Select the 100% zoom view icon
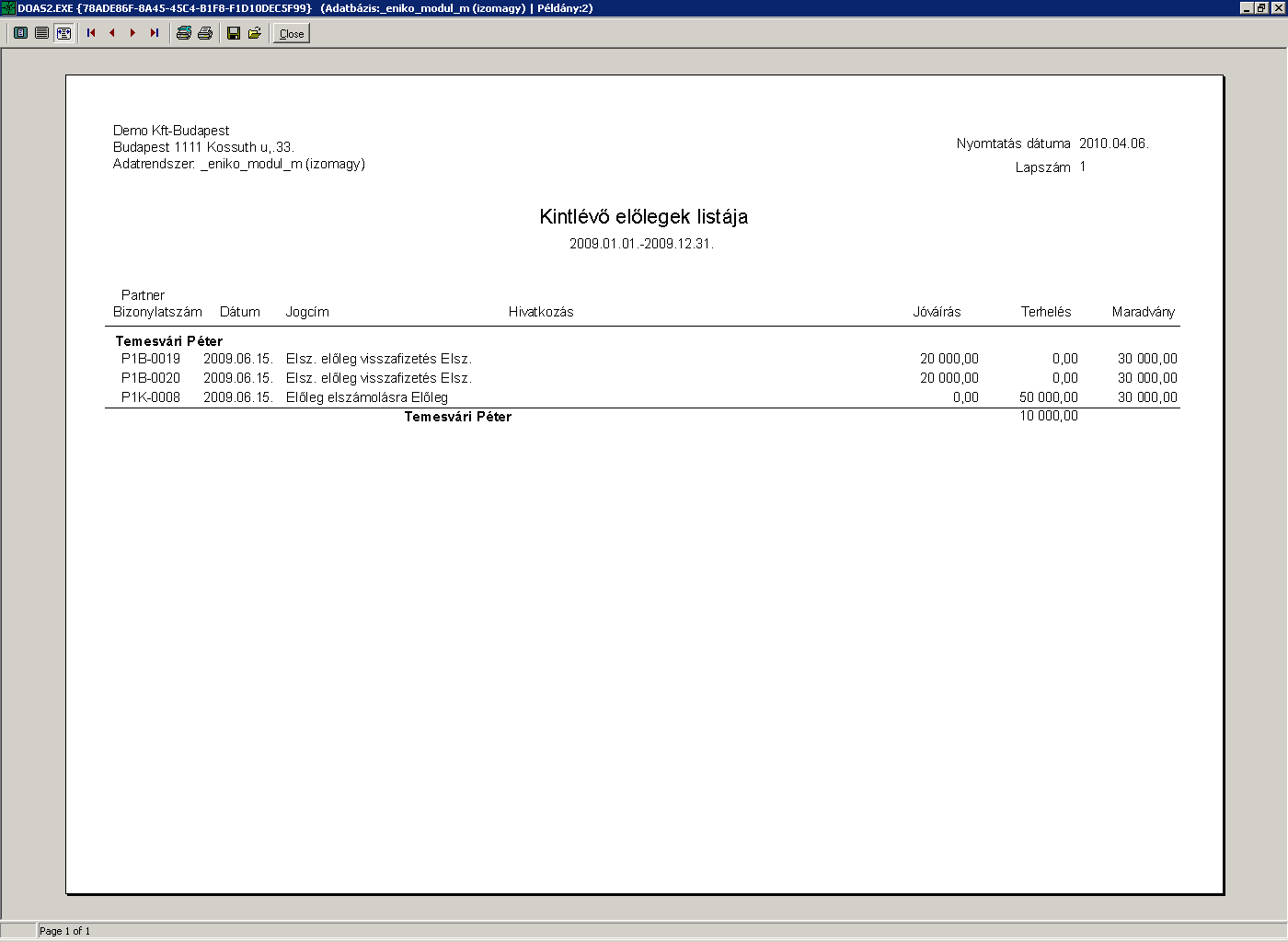The image size is (1288, 942). click(x=42, y=33)
